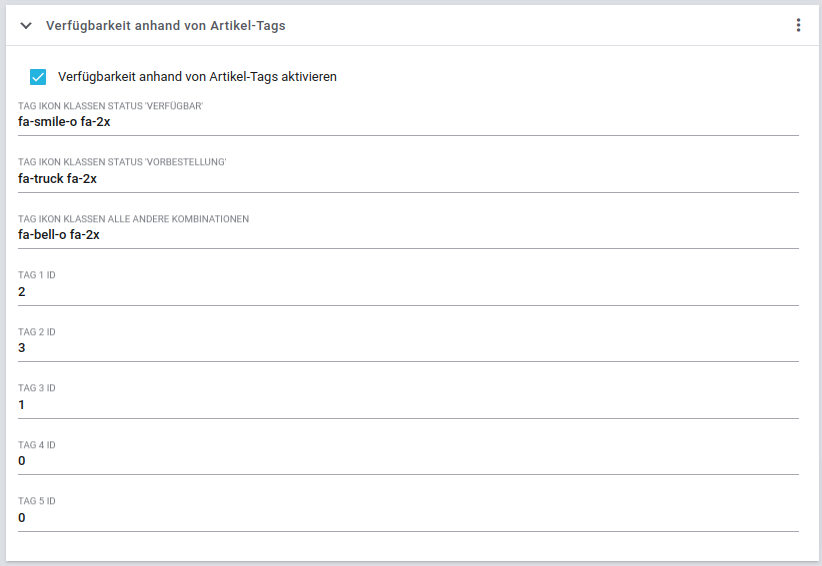The image size is (822, 566).
Task: Focus the Tag 1 ID field containing 2
Action: [408, 292]
